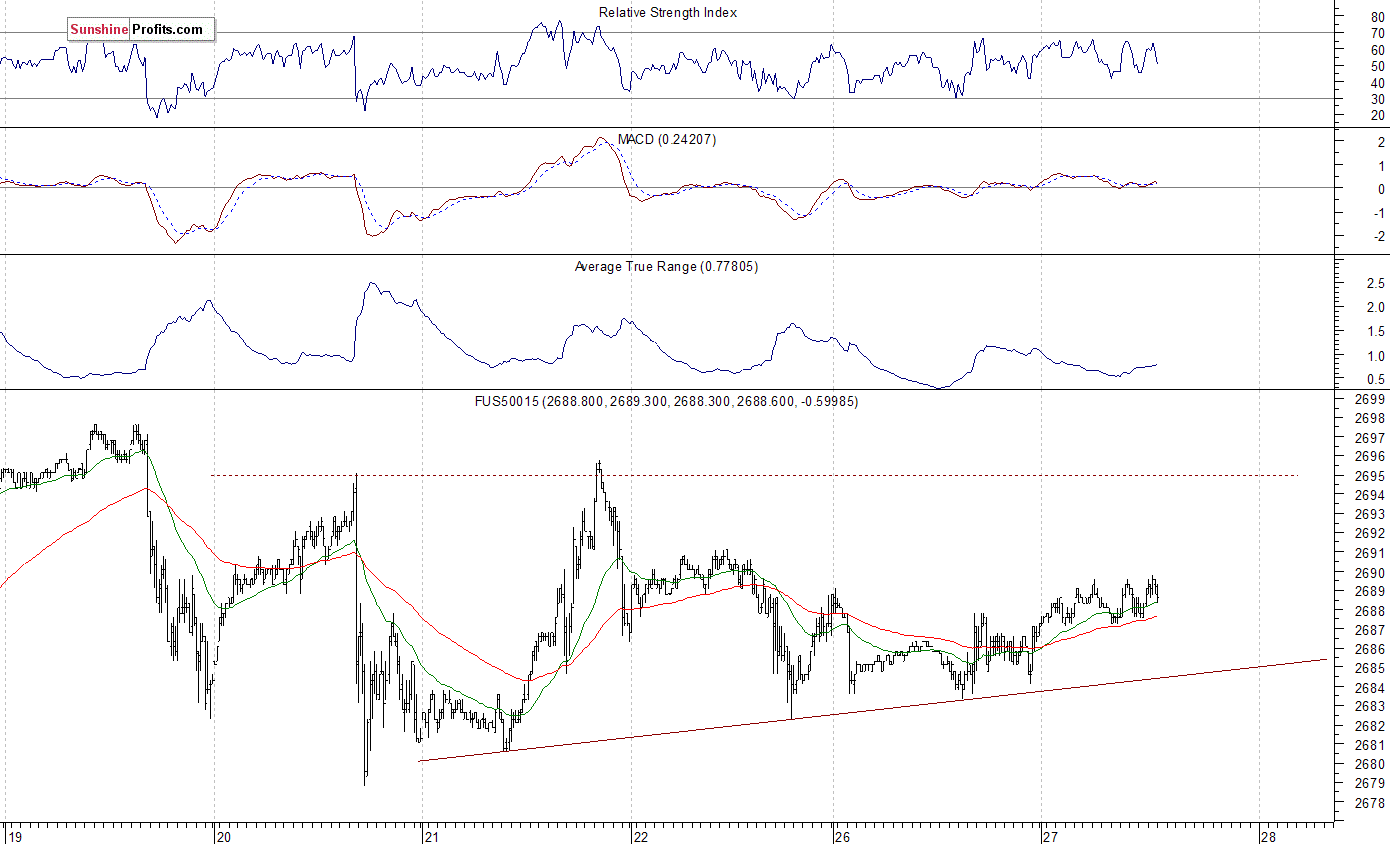Click the Average True Range (0.77805) label

(x=666, y=267)
